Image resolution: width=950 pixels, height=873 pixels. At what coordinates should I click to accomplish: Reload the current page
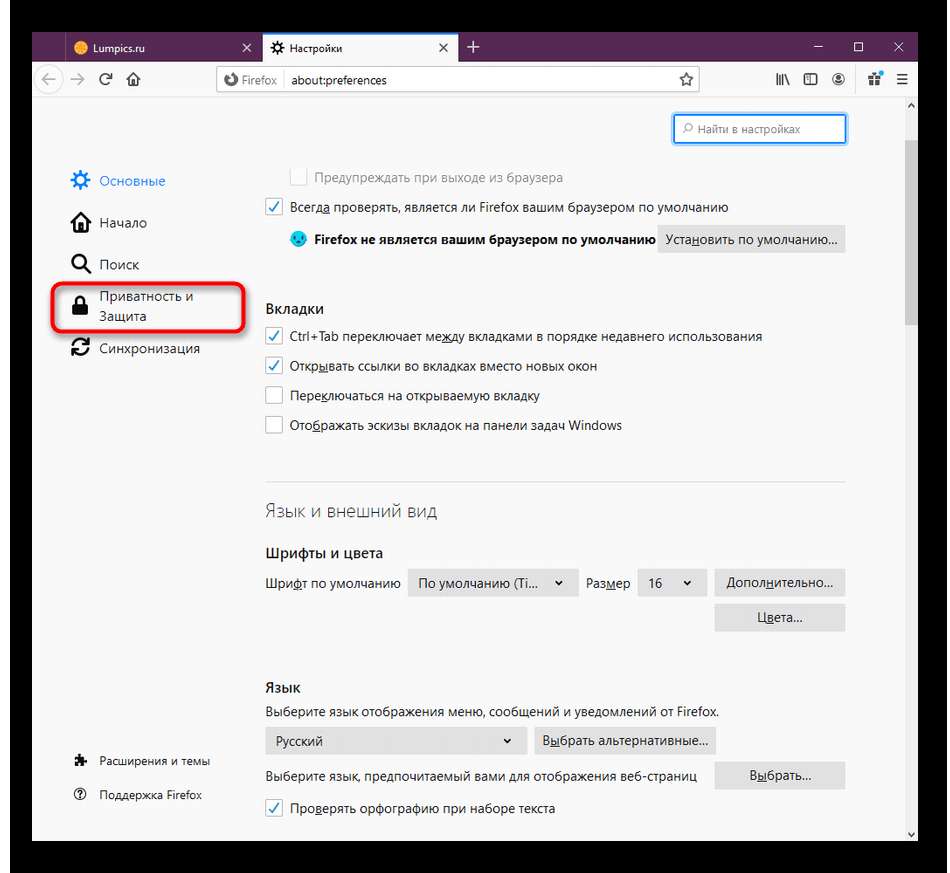point(105,79)
